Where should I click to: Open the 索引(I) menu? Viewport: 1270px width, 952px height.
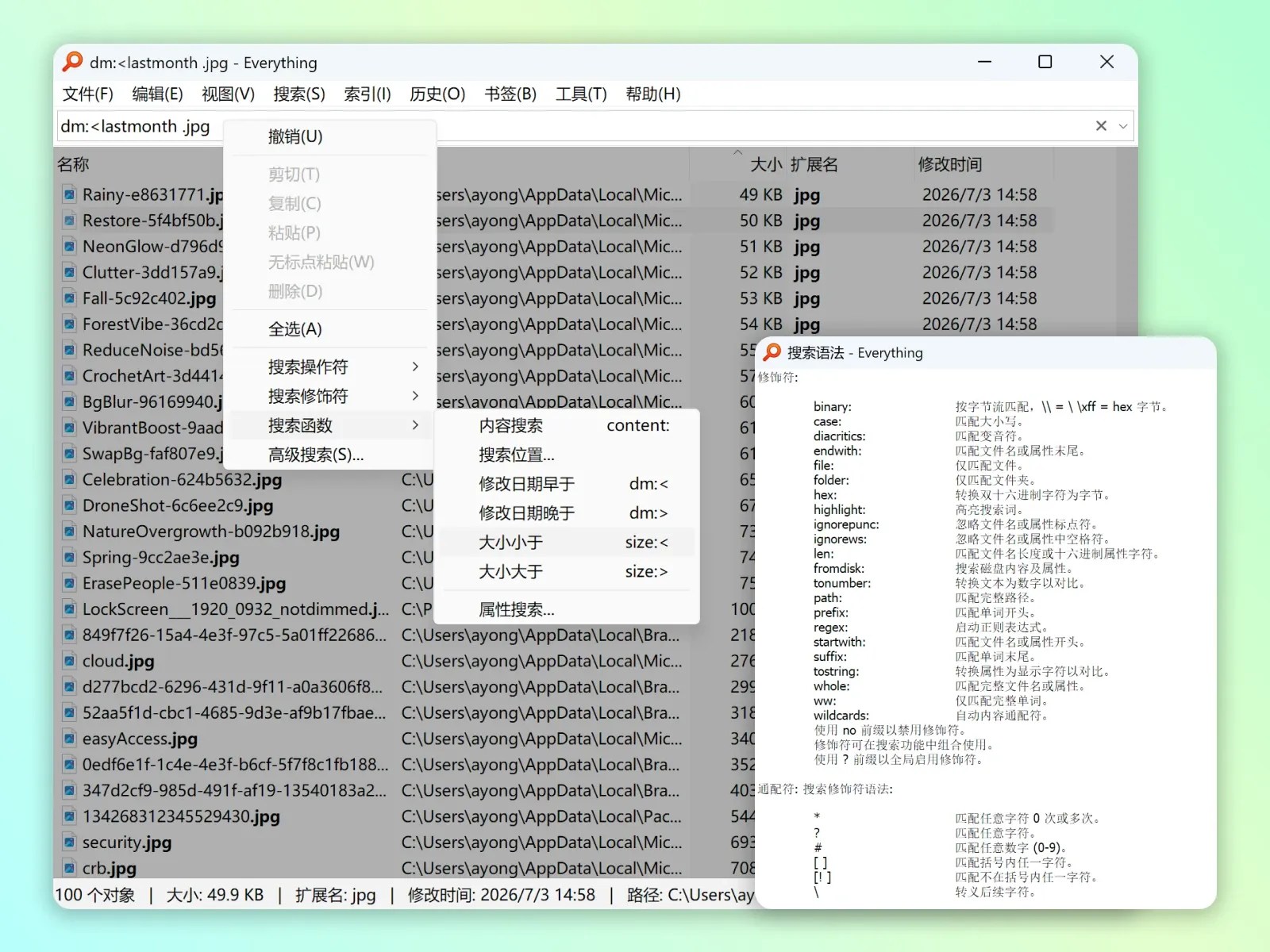pyautogui.click(x=368, y=94)
